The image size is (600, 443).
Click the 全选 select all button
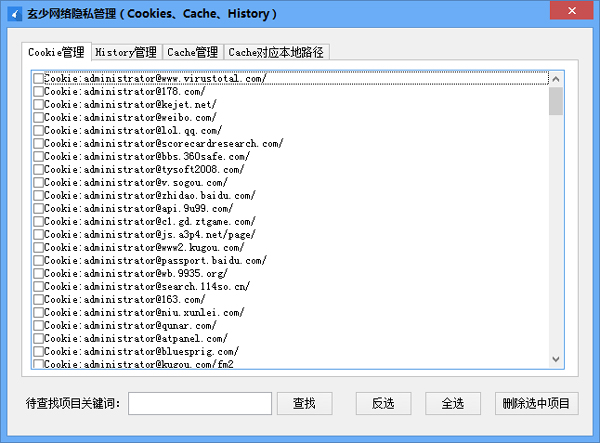tap(453, 403)
